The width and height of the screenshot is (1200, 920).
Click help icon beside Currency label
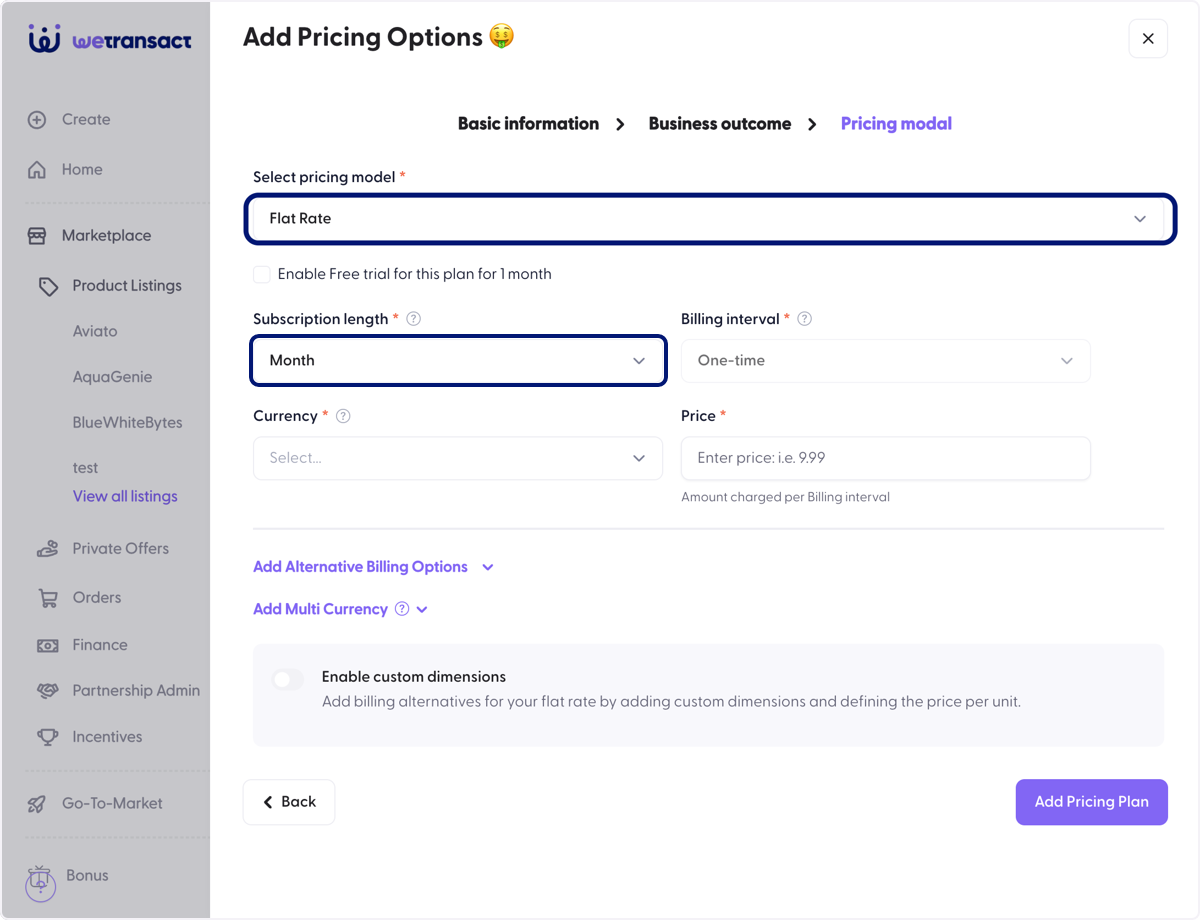pyautogui.click(x=343, y=416)
